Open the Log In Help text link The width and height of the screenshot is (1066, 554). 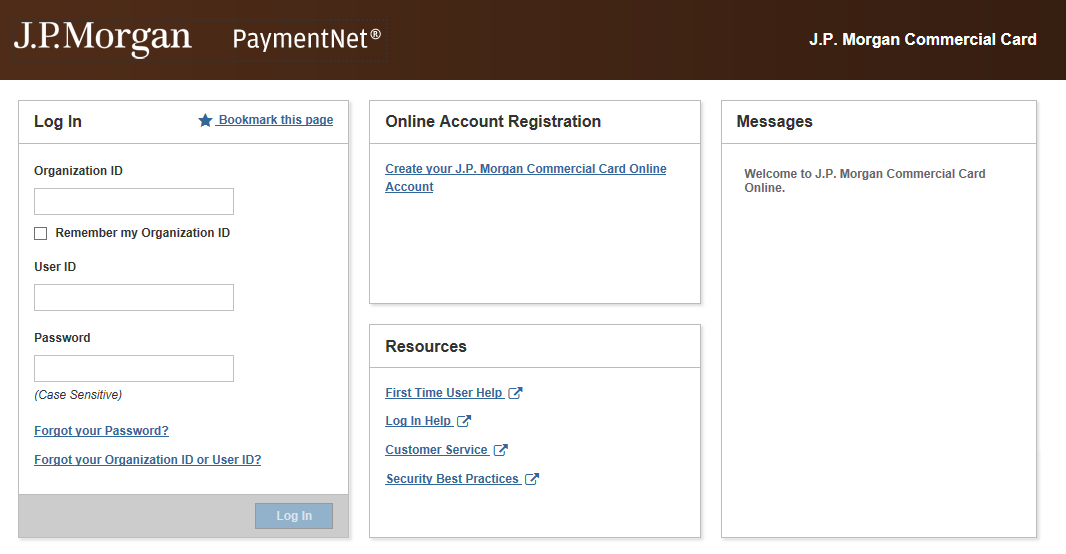418,421
